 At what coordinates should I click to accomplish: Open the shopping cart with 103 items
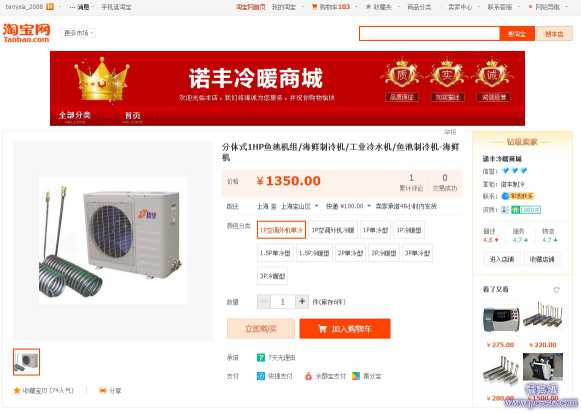pos(331,7)
